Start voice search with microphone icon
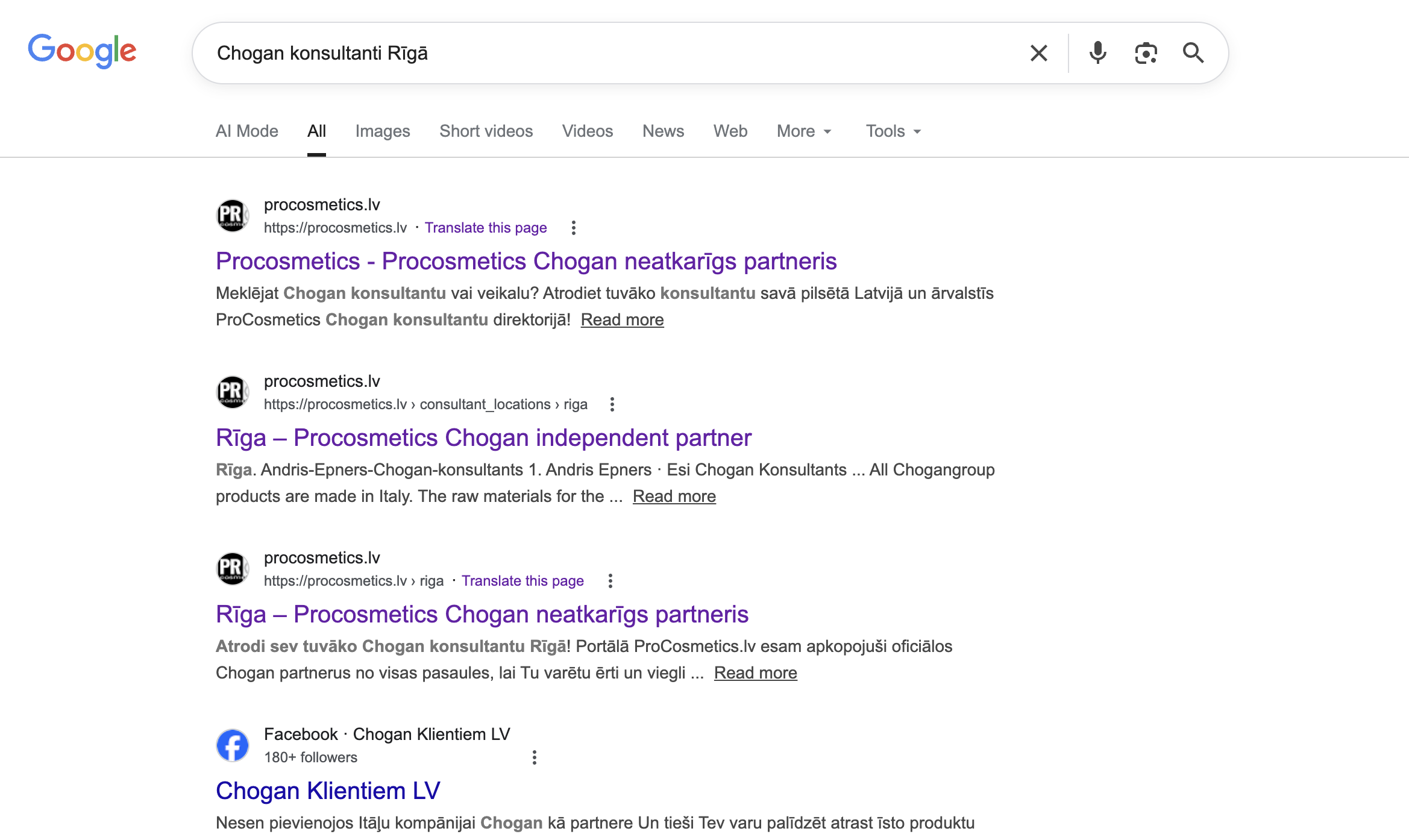1409x840 pixels. coord(1097,53)
